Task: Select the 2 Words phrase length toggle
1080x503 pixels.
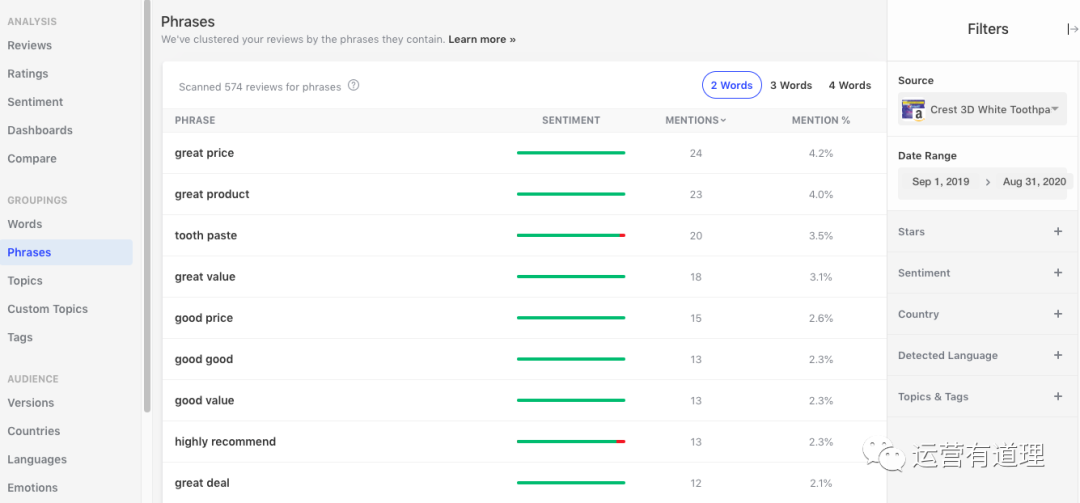Action: pos(731,86)
